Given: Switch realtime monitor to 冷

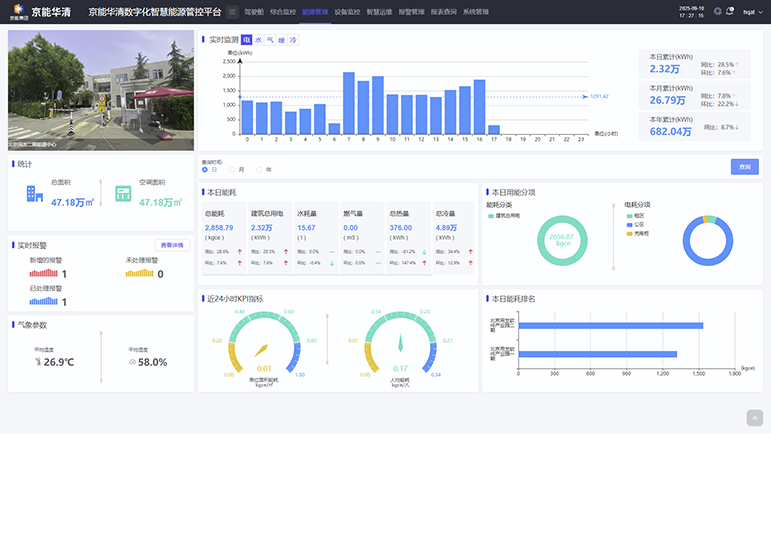Looking at the screenshot, I should point(293,40).
